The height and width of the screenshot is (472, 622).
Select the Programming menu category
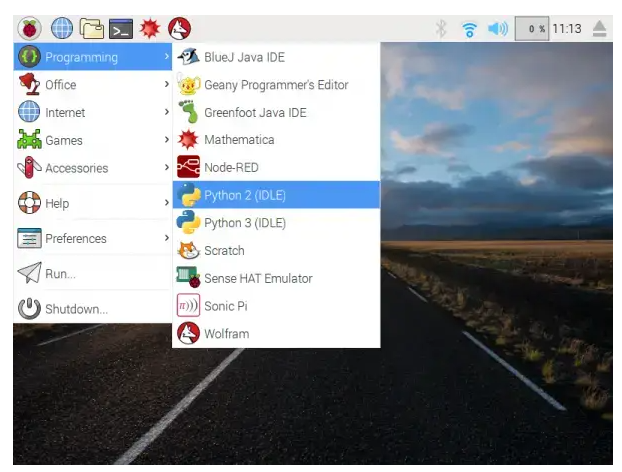tap(92, 57)
